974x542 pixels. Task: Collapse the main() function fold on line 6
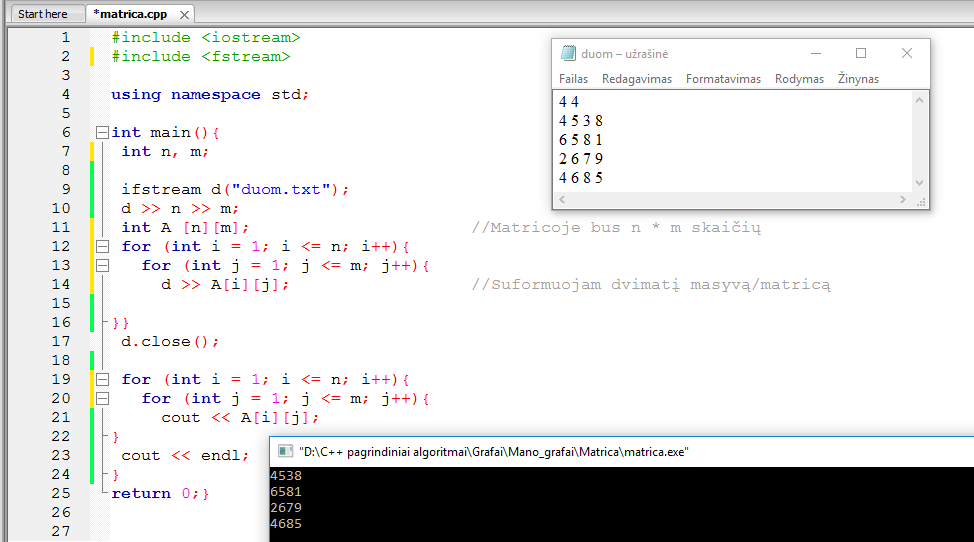click(x=102, y=132)
